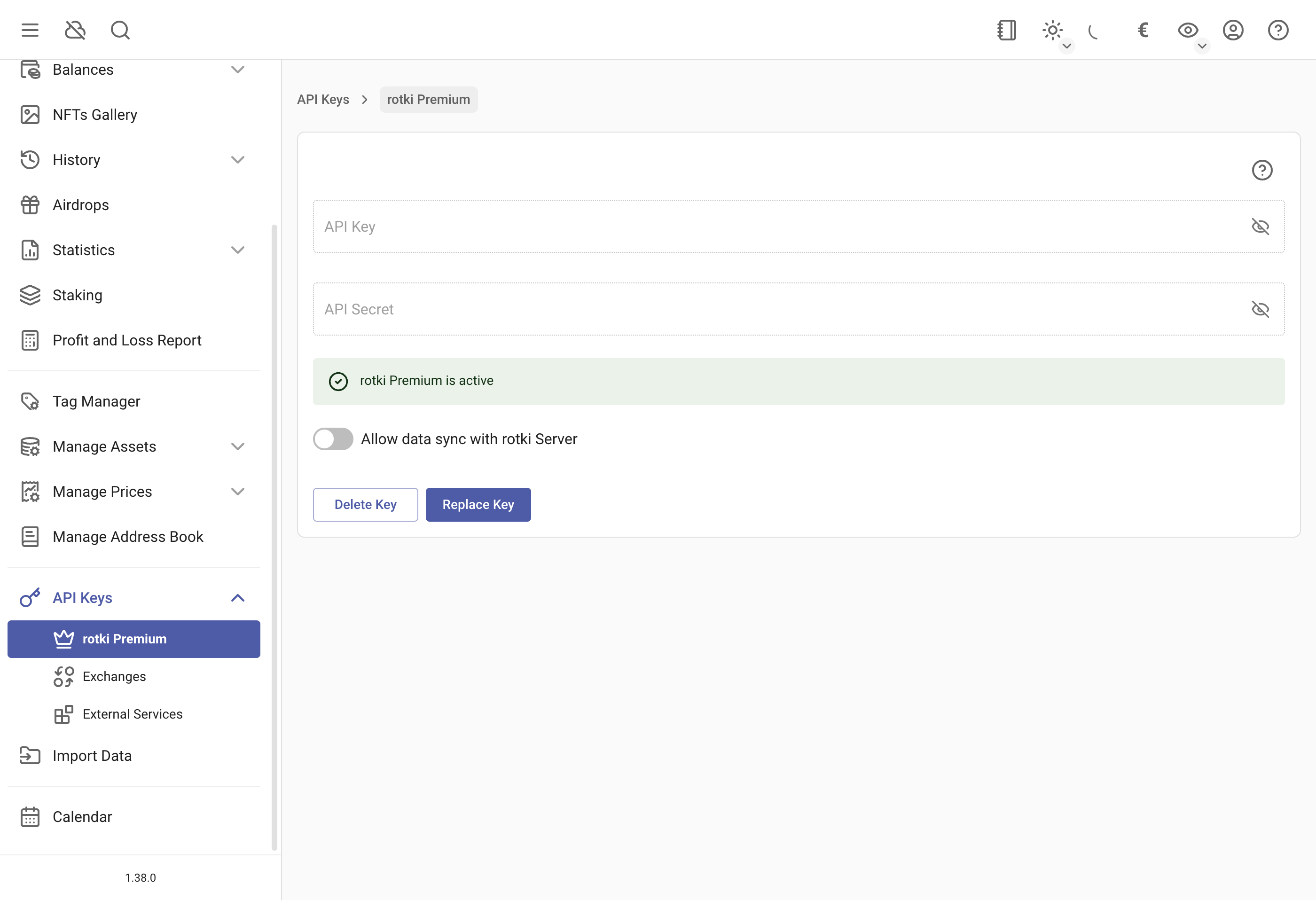Viewport: 1316px width, 900px height.
Task: Open the help center question icon
Action: coord(1278,30)
